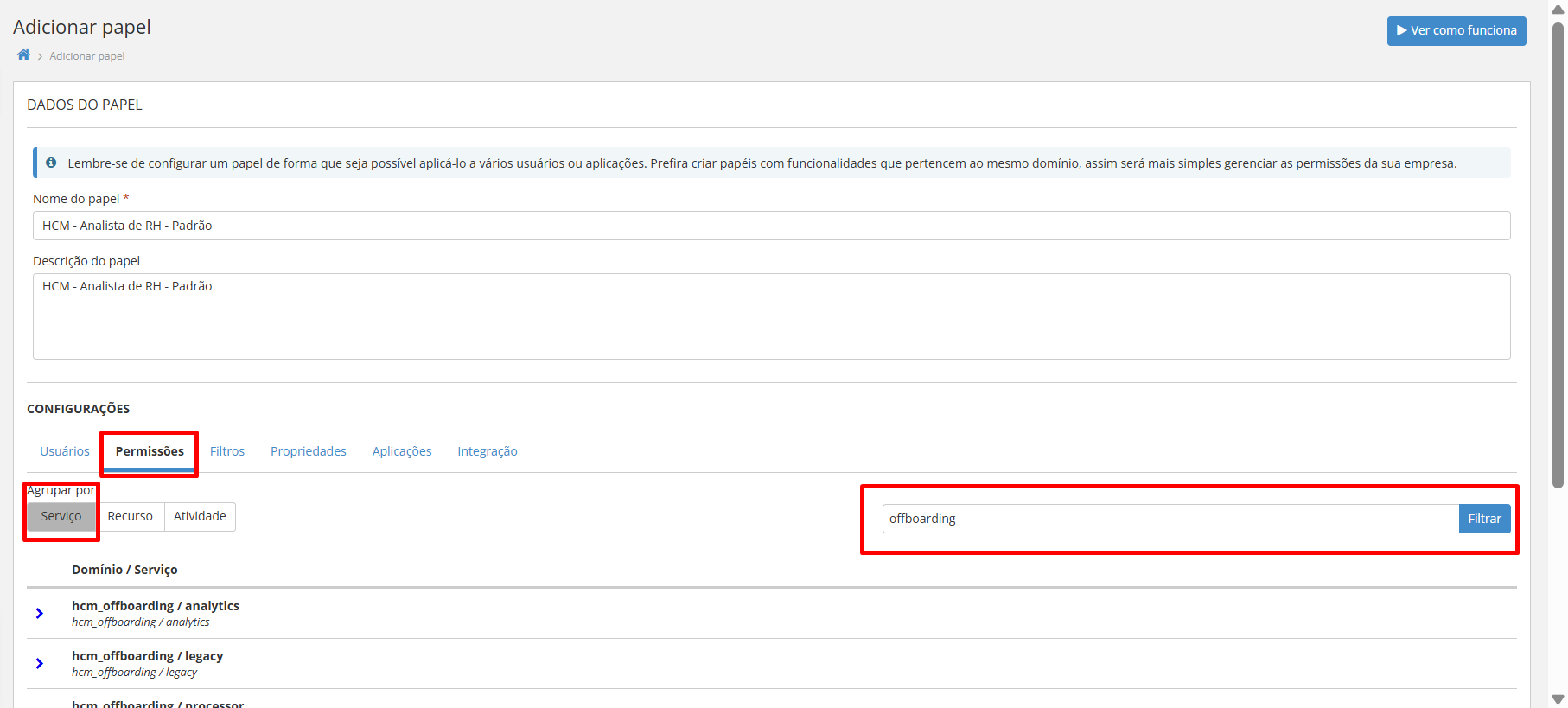Screen dimensions: 1568x708
Task: Click the Adicionar papel breadcrumb text
Action: pos(87,56)
